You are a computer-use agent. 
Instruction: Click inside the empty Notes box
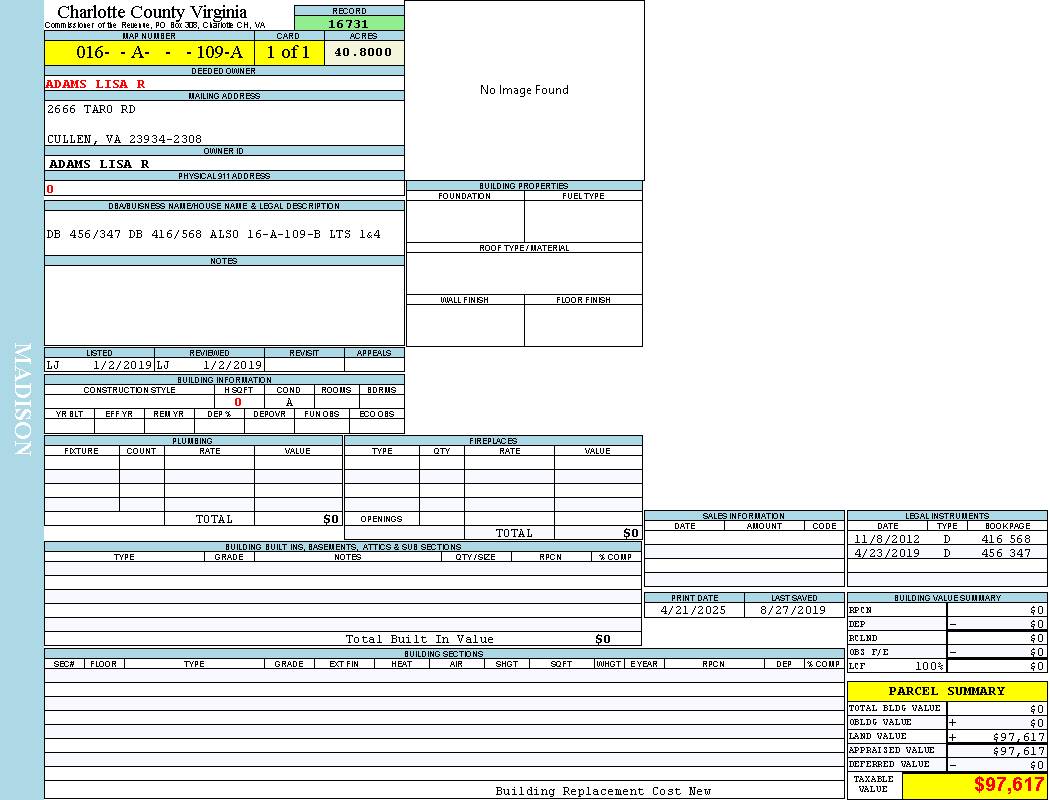[224, 305]
